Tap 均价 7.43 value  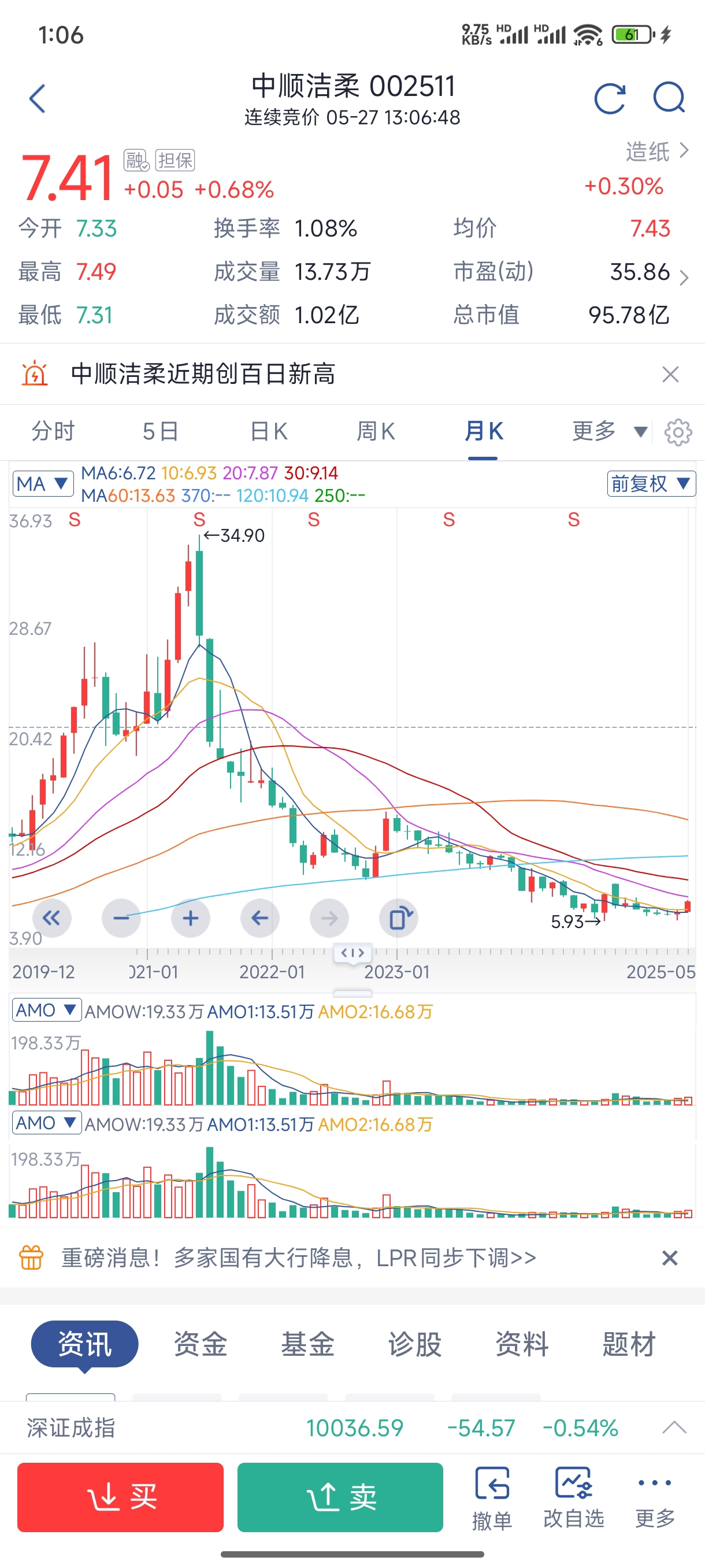pyautogui.click(x=650, y=229)
